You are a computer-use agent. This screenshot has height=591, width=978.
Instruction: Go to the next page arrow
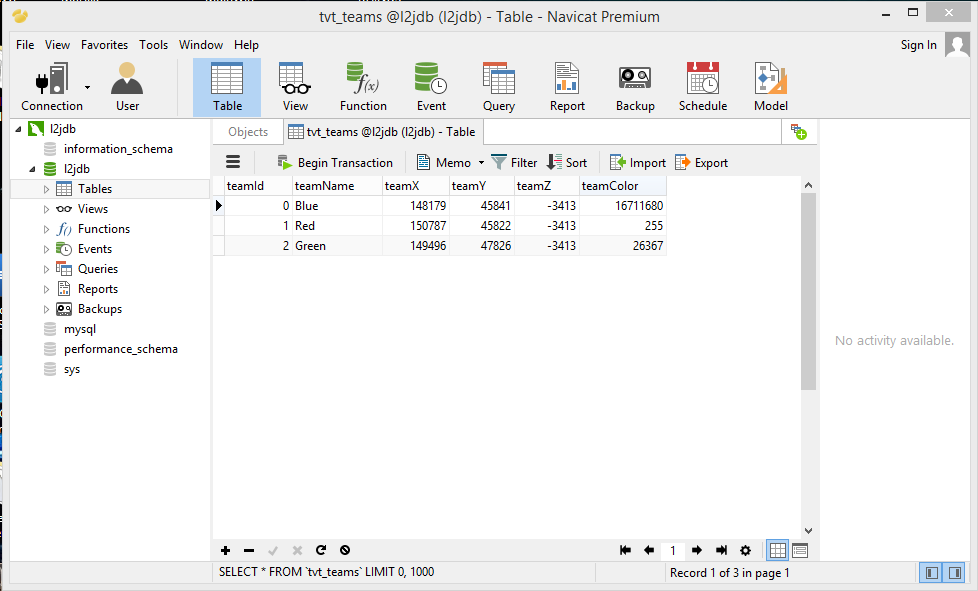[697, 550]
